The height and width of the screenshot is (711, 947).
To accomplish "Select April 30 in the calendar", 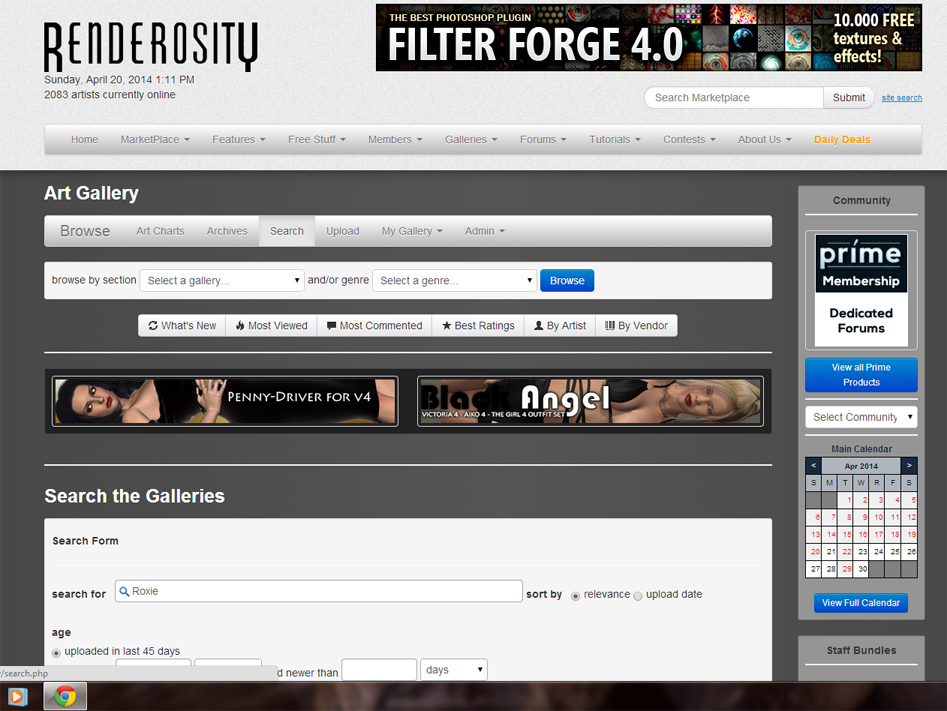I will 861,568.
